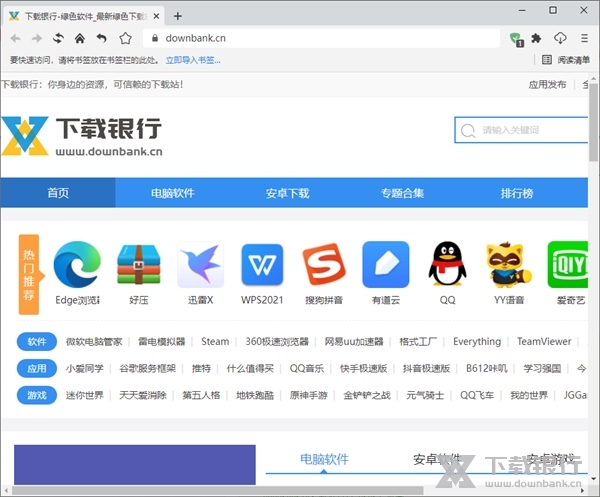Open the 我的世界 game link

(529, 395)
